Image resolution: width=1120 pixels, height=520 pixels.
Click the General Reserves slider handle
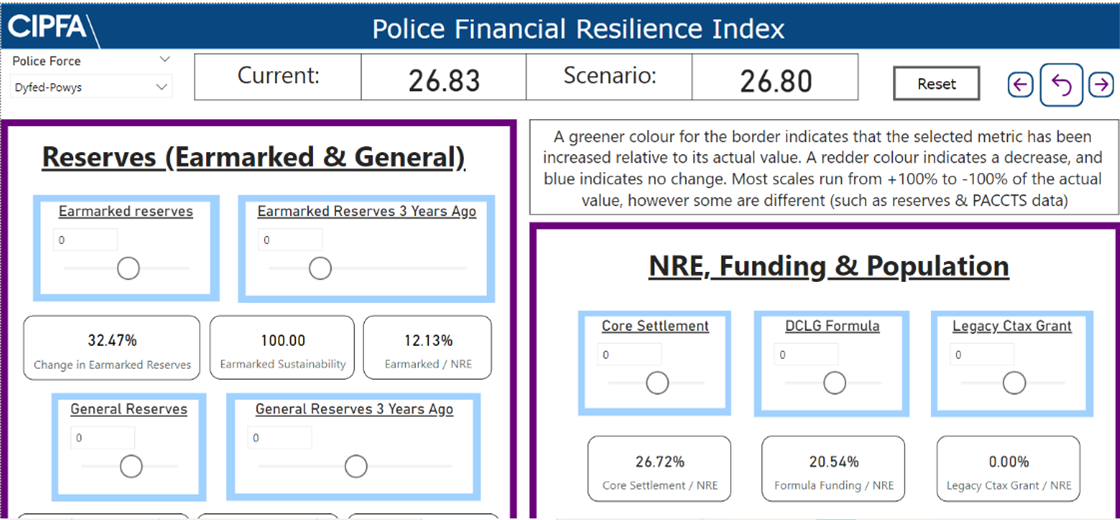131,466
